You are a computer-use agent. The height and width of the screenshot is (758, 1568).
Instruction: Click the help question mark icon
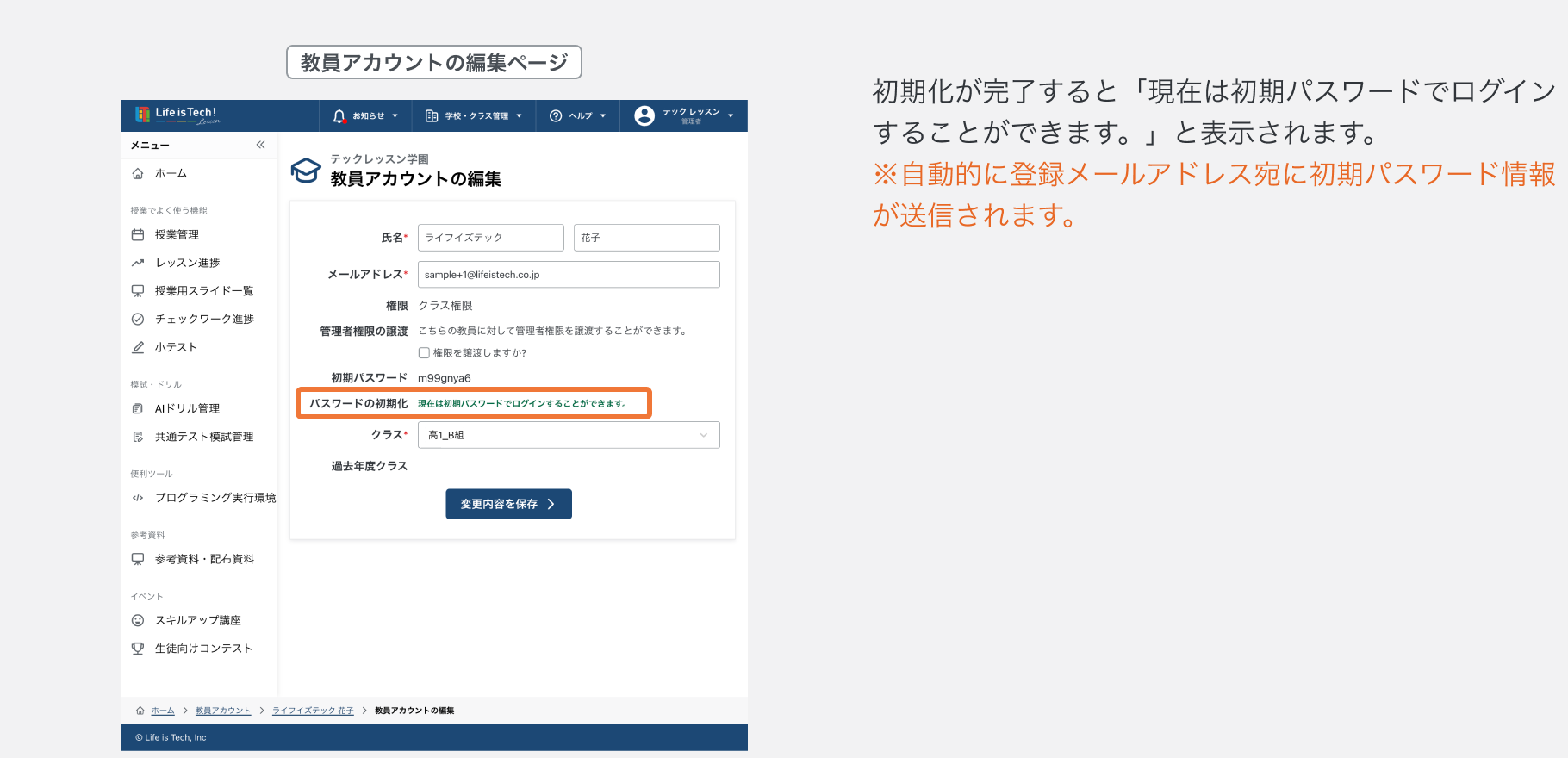coord(556,115)
